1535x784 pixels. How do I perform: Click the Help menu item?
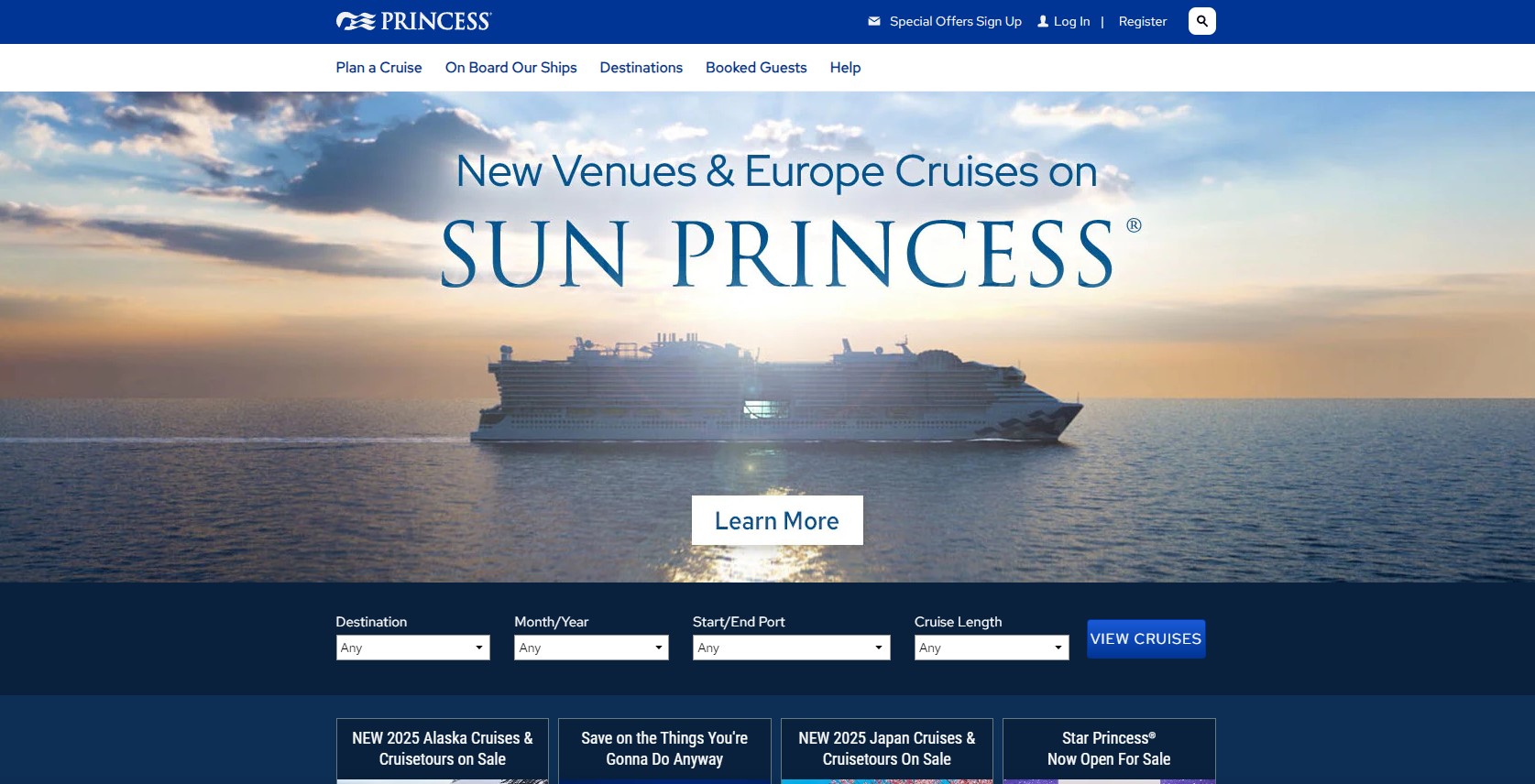tap(845, 68)
